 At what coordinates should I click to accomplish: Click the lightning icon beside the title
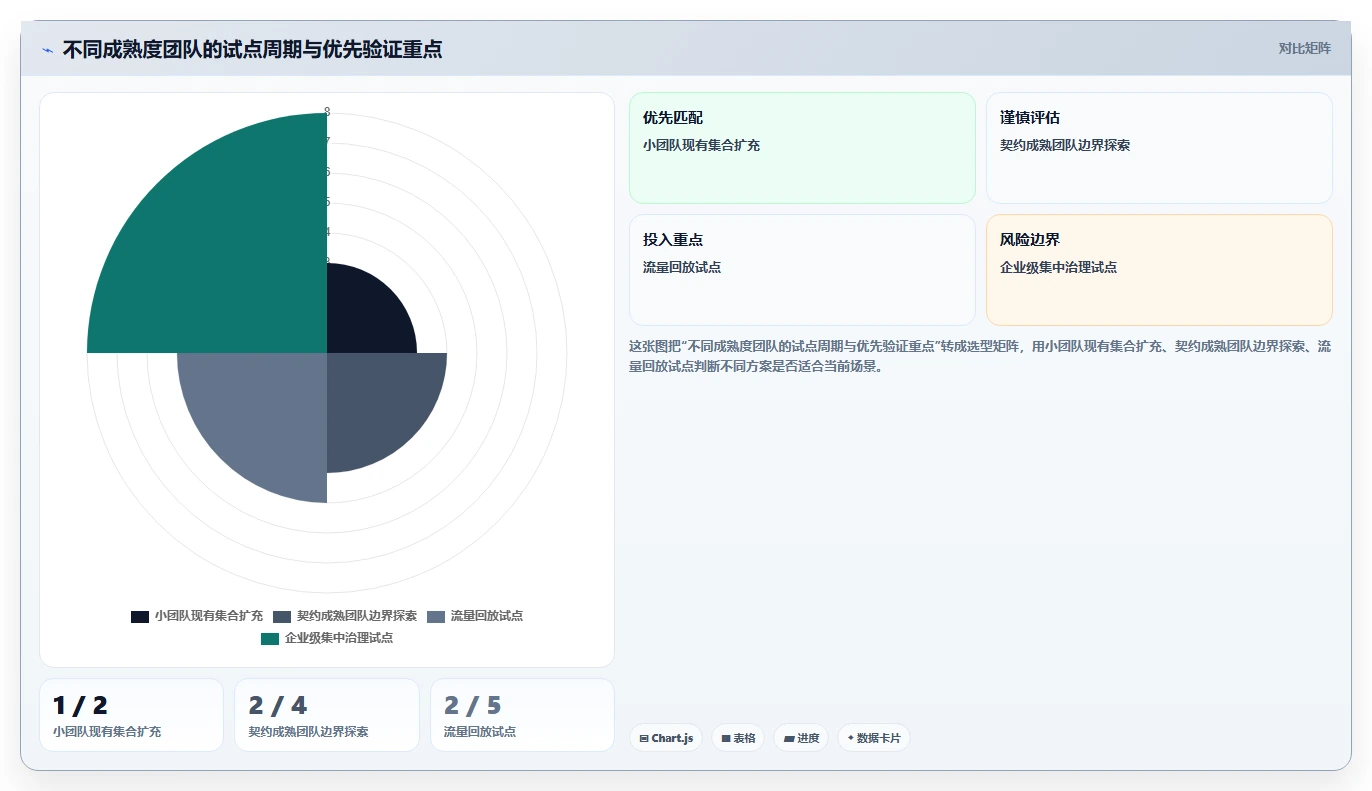pos(47,50)
